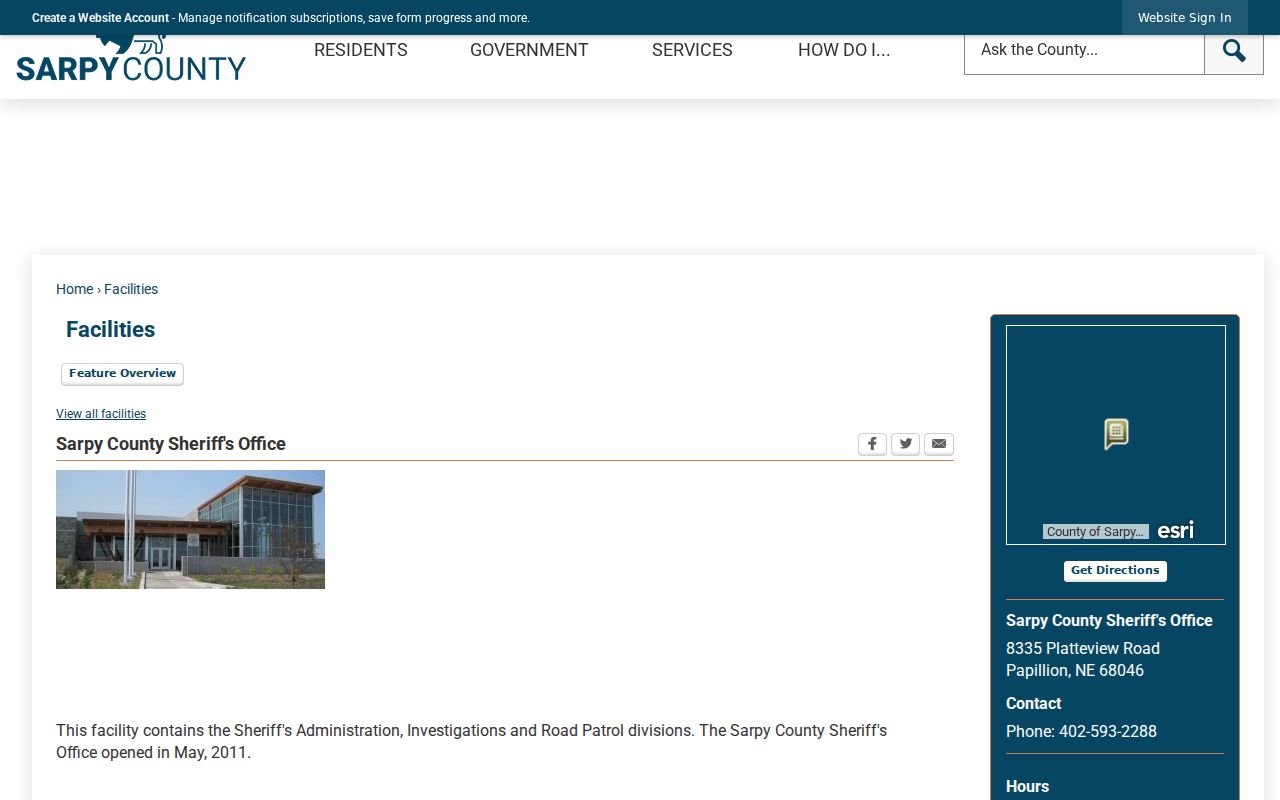This screenshot has width=1280, height=800.
Task: Click the search magnifier icon
Action: pyautogui.click(x=1234, y=50)
